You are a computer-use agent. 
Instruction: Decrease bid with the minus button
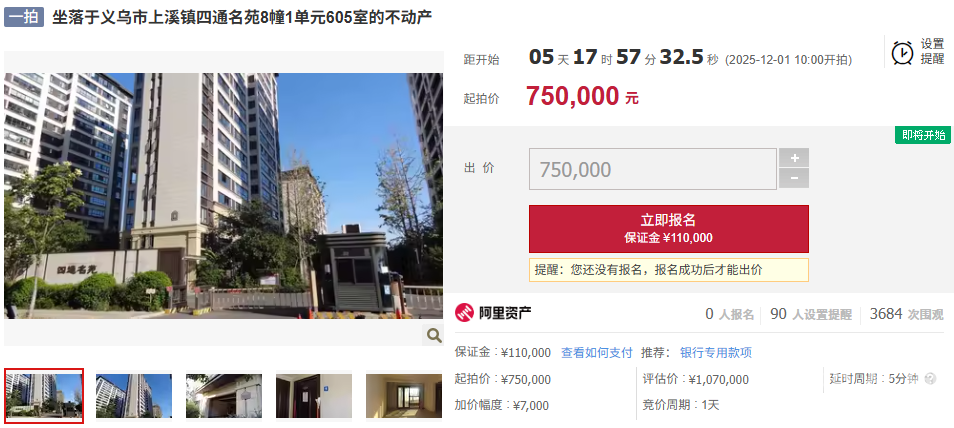click(x=794, y=178)
